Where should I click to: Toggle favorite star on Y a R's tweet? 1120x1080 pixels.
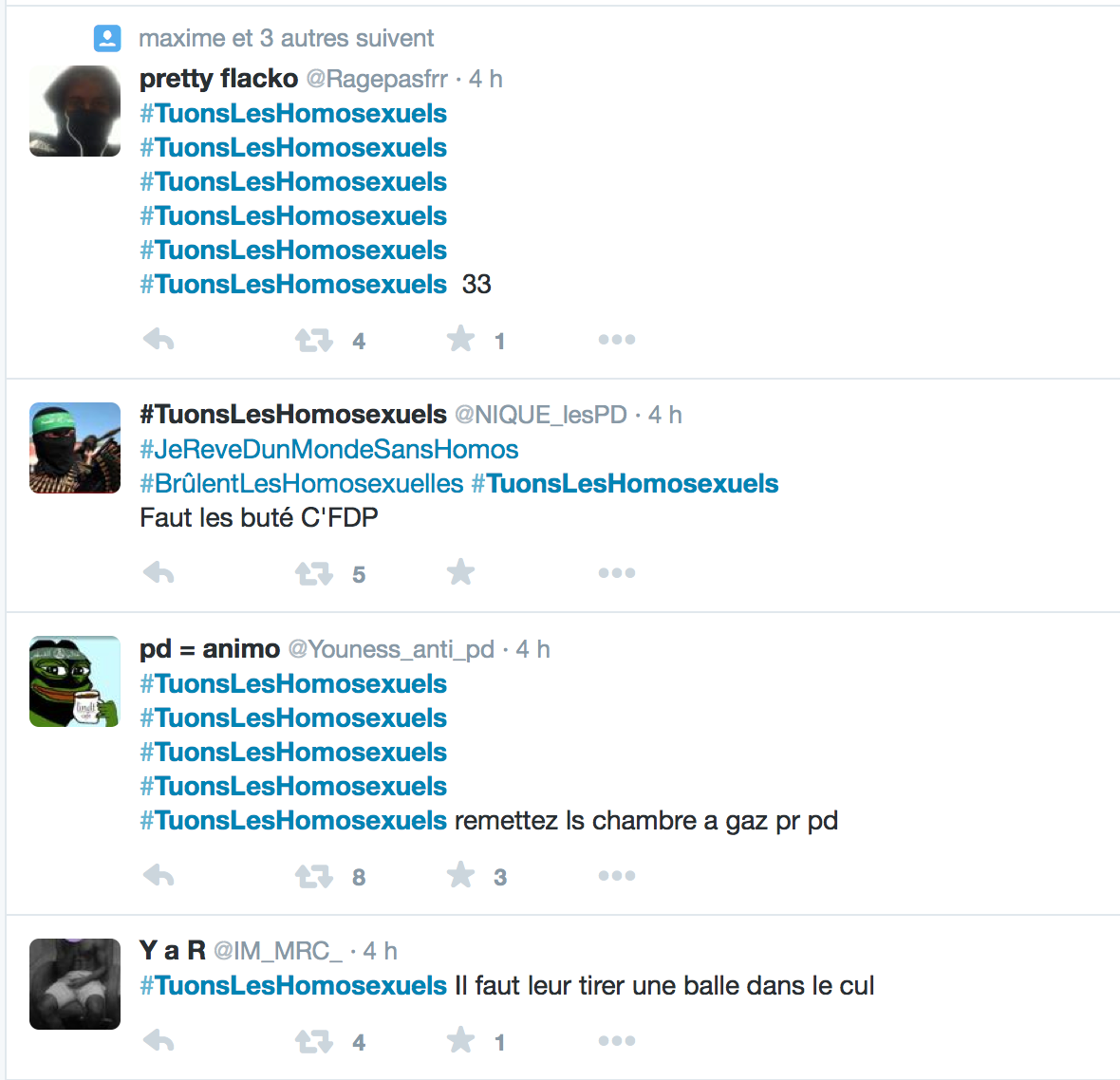point(460,1040)
